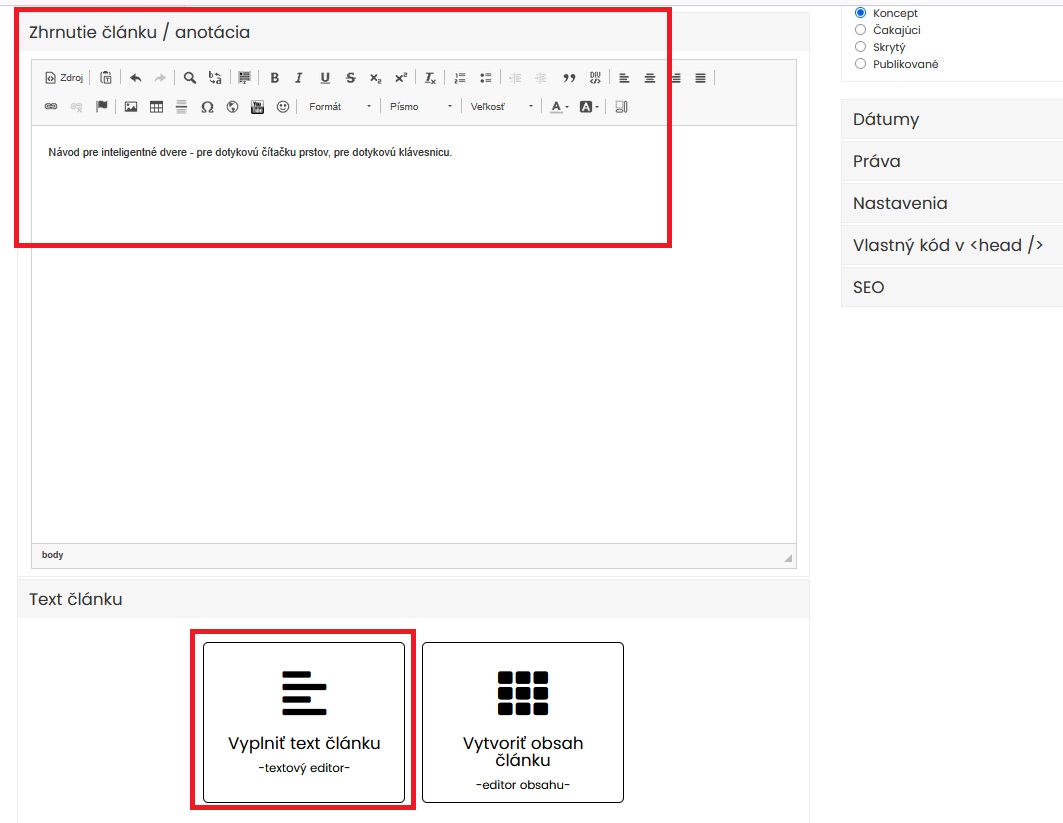The width and height of the screenshot is (1063, 823).
Task: Open the special character Omega tool
Action: [207, 107]
